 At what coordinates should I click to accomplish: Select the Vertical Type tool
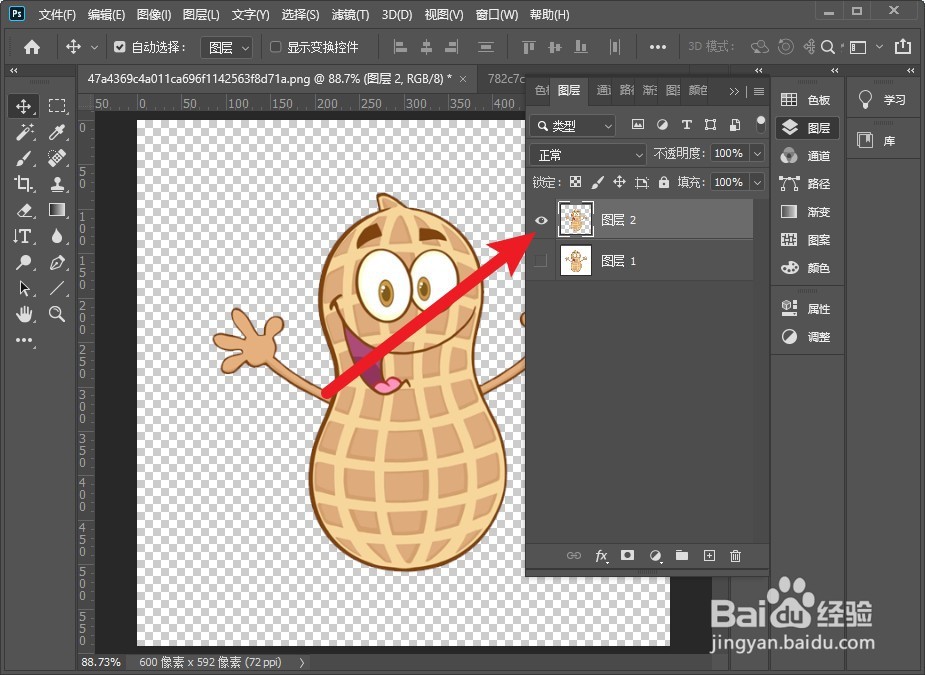tap(24, 236)
